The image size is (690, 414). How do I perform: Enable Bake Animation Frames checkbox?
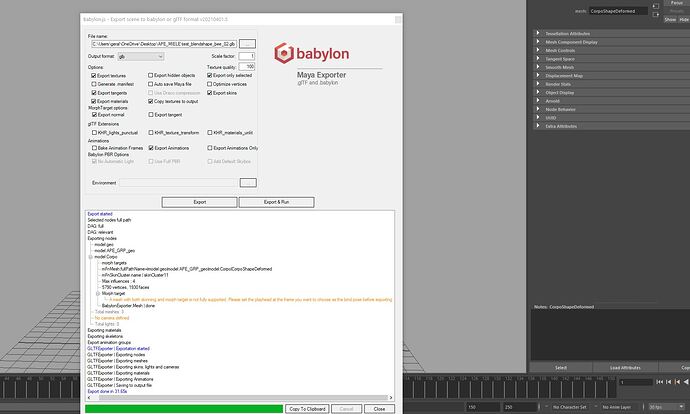pos(94,148)
